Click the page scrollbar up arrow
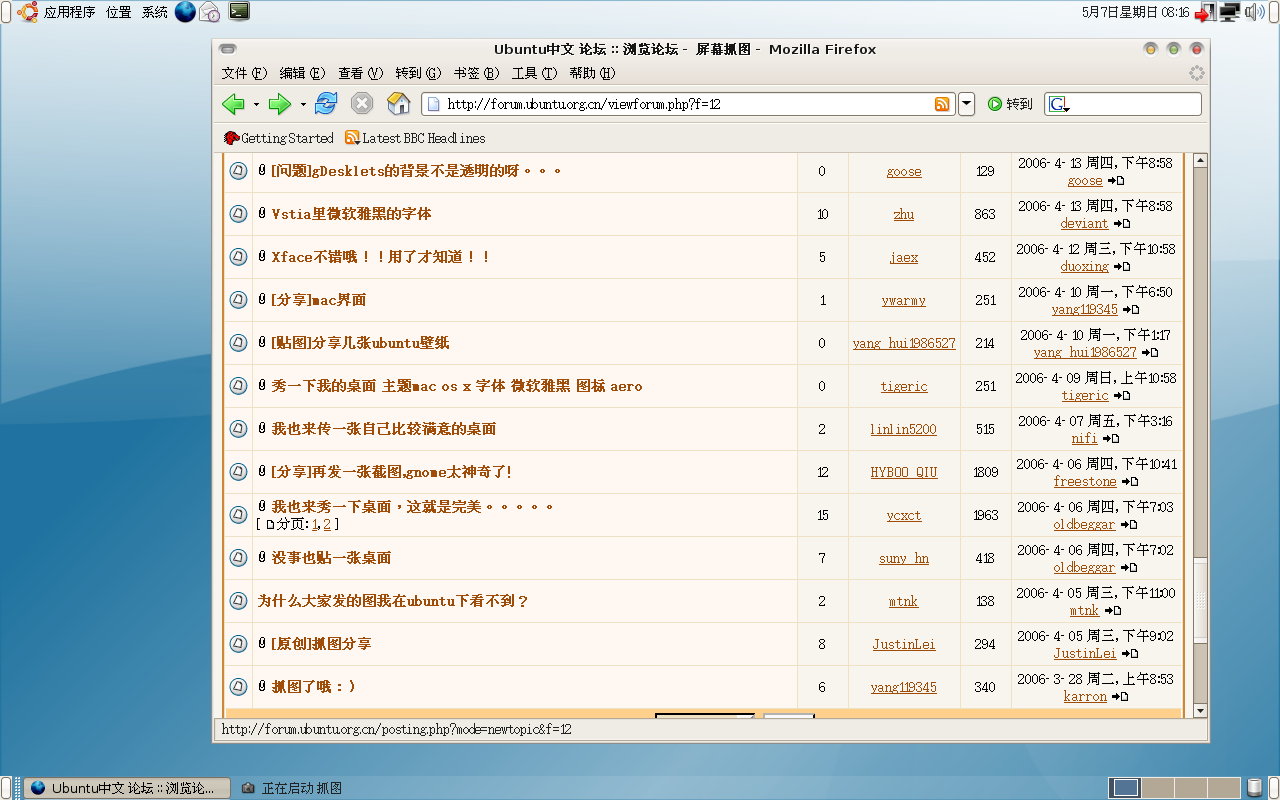 pyautogui.click(x=1200, y=160)
